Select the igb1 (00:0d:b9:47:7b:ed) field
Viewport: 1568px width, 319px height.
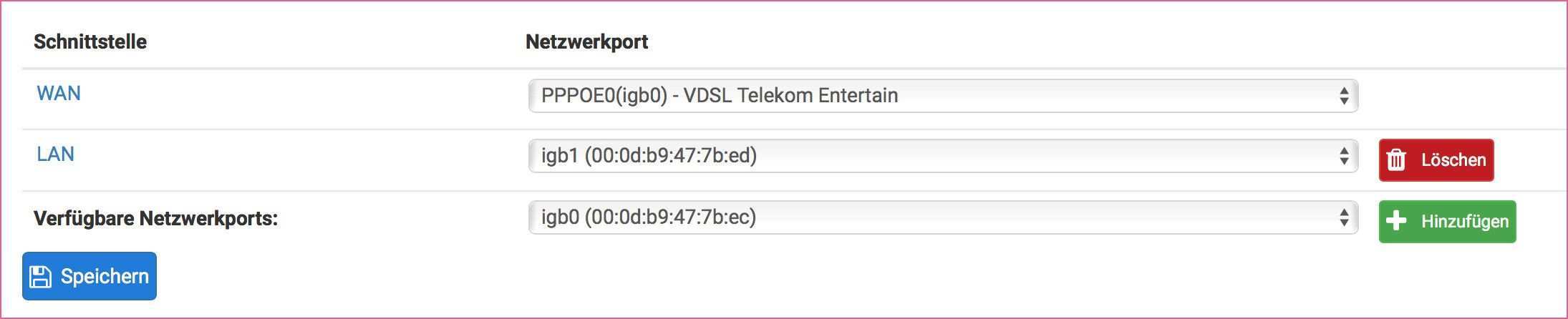[649, 156]
